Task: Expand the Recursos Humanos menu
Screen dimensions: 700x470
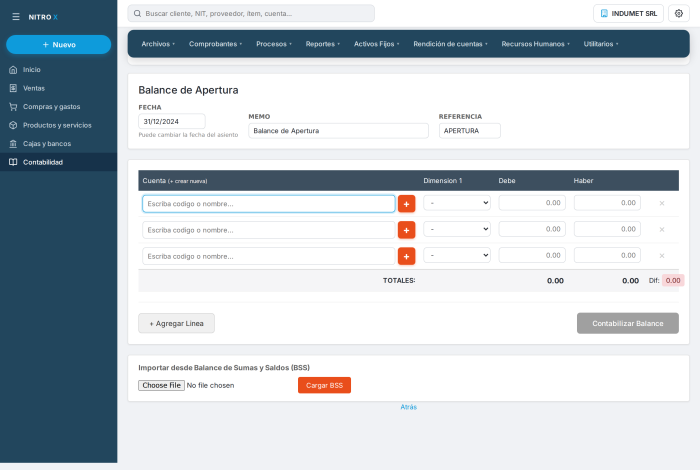Action: click(x=535, y=44)
